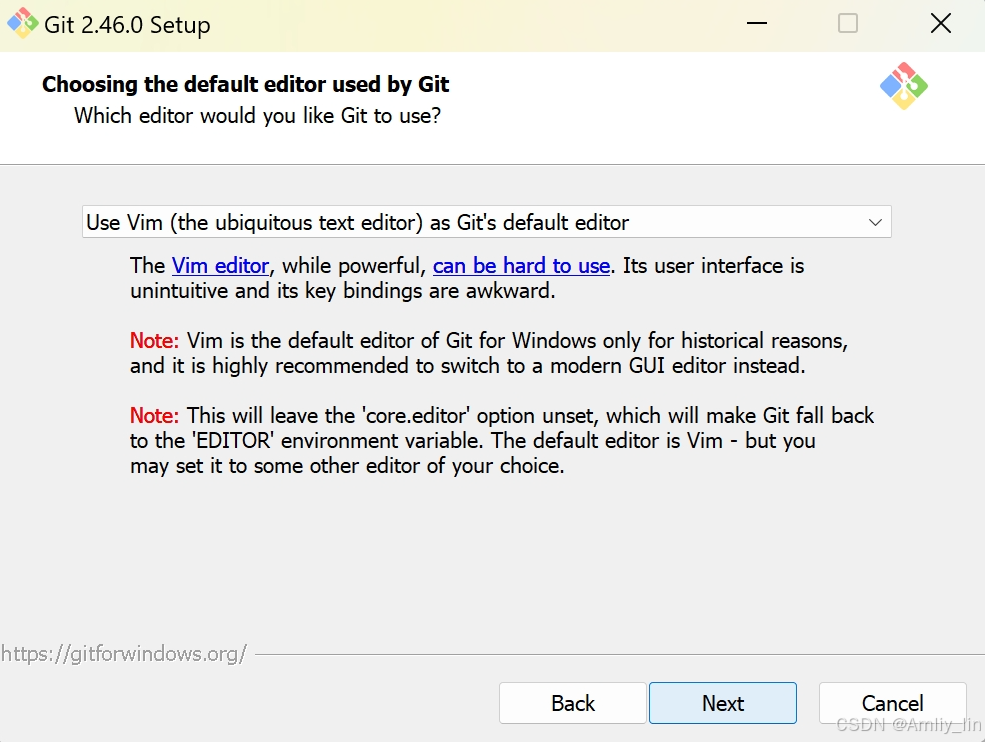Proceed with the Next button
Screen dimensions: 985x742
click(722, 703)
